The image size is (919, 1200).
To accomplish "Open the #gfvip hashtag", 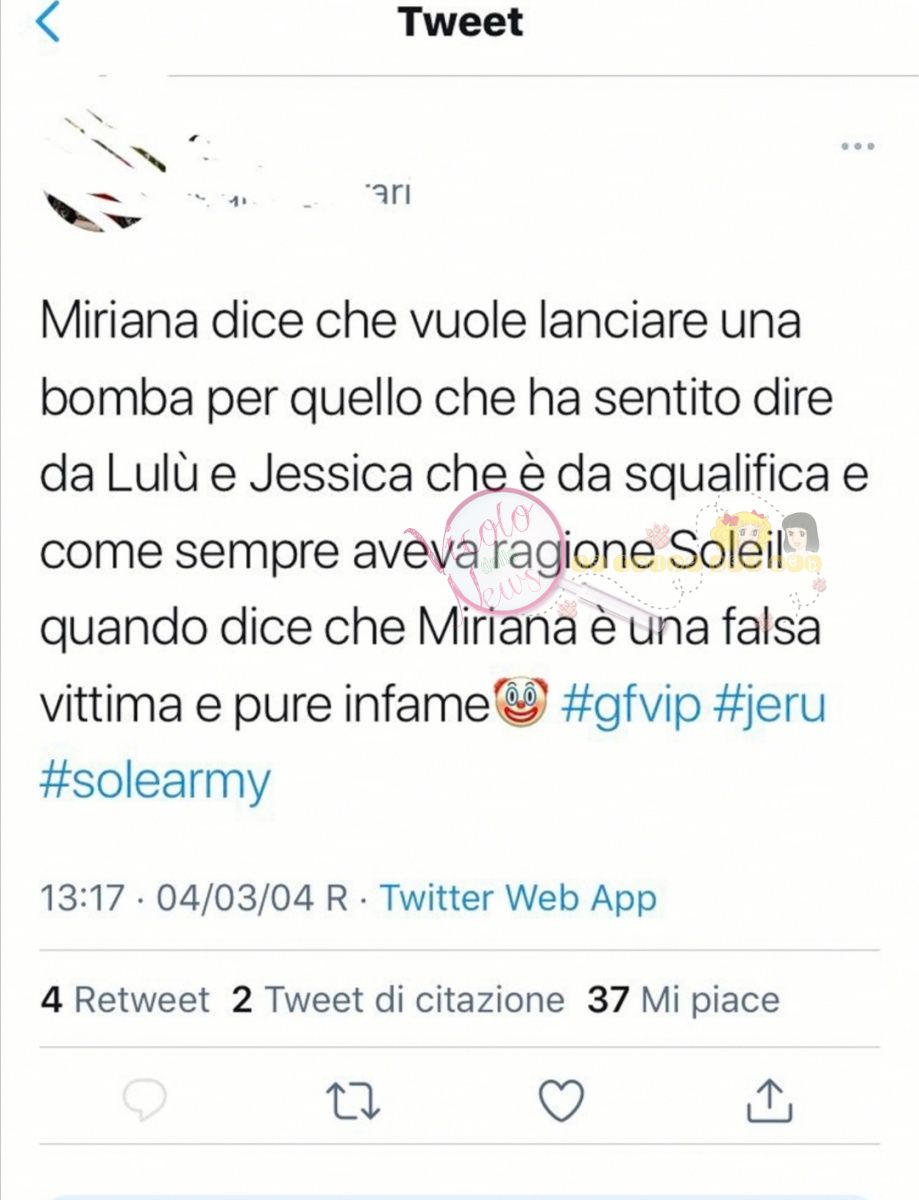I will (631, 707).
